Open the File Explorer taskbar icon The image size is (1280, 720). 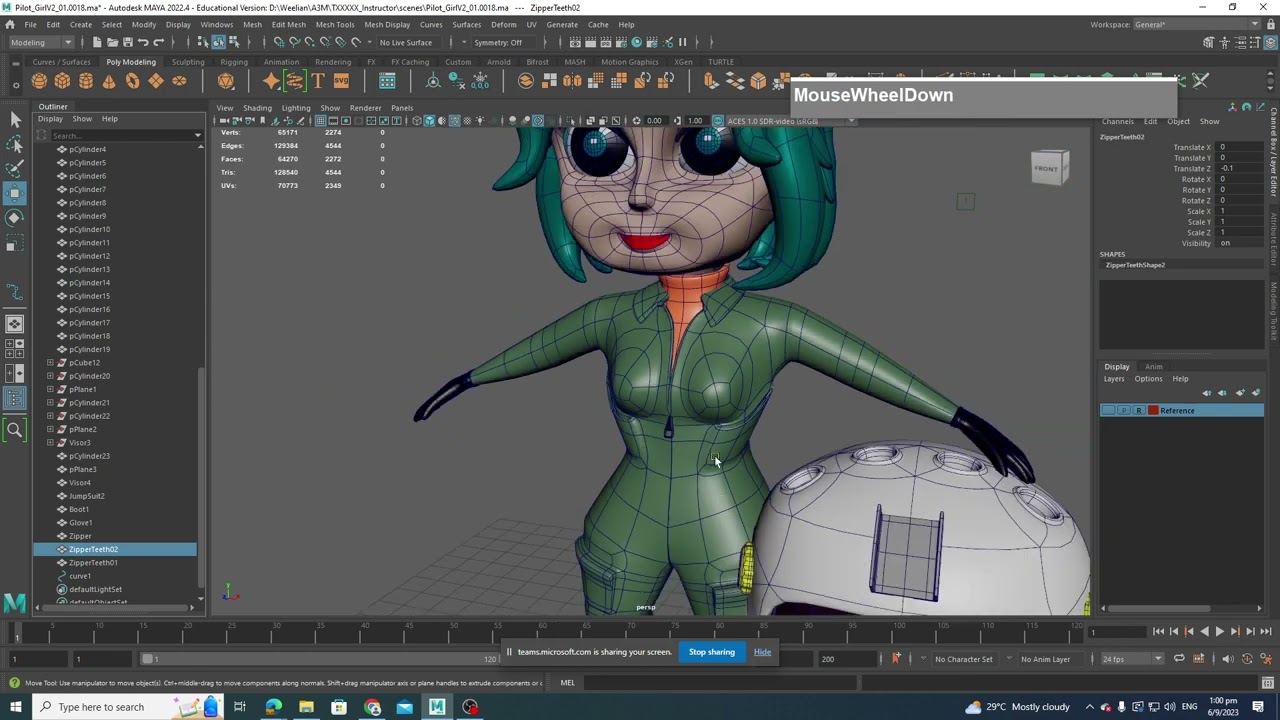click(x=306, y=707)
